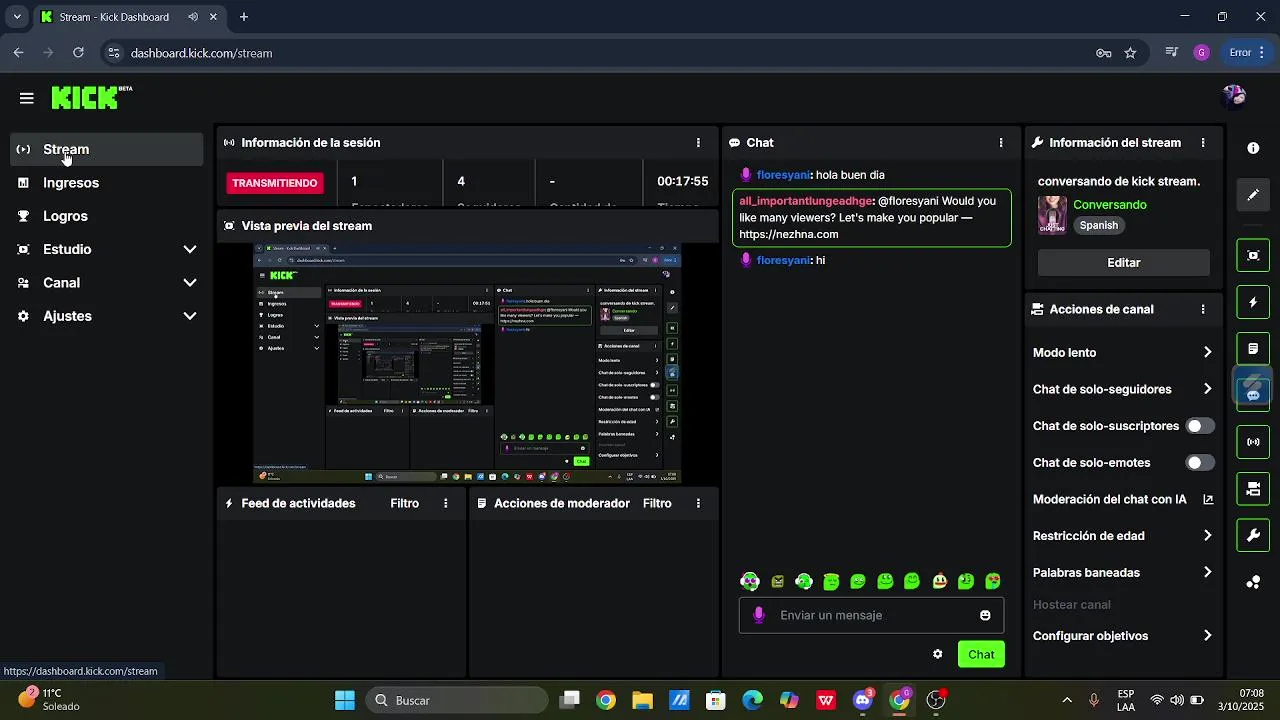Screen dimensions: 1280x720
Task: Insert the heart-eyes emote at row end
Action: pyautogui.click(x=993, y=581)
